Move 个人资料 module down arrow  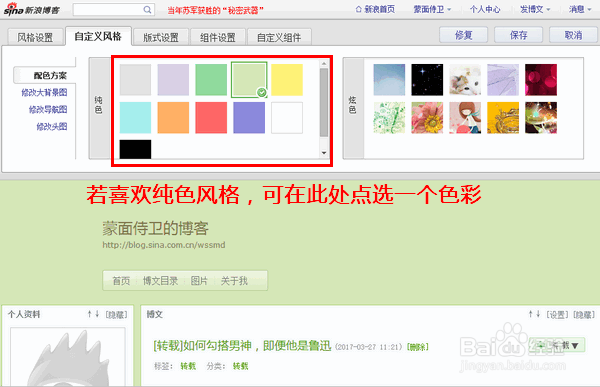[x=97, y=314]
